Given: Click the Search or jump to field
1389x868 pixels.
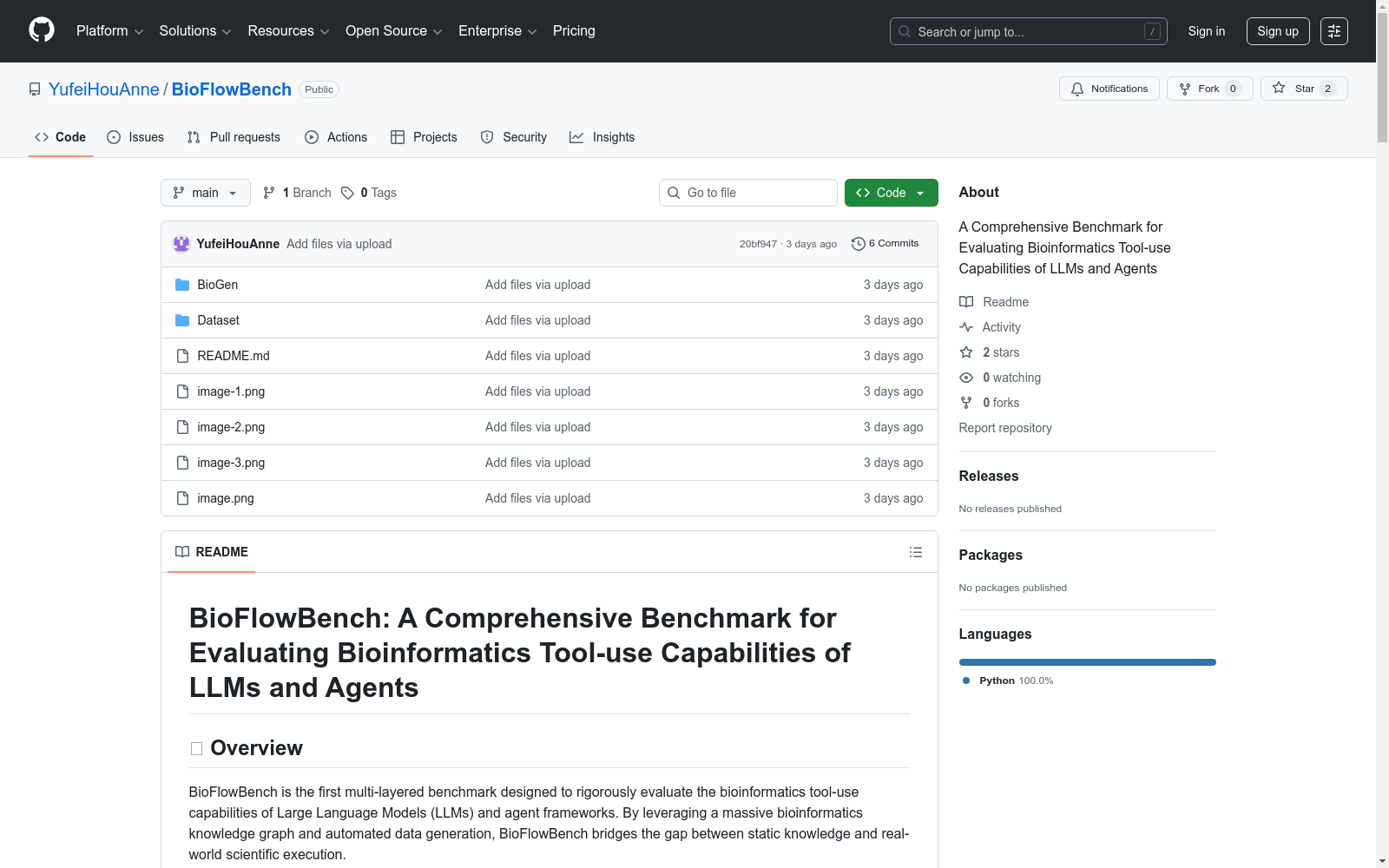Looking at the screenshot, I should click(1029, 31).
